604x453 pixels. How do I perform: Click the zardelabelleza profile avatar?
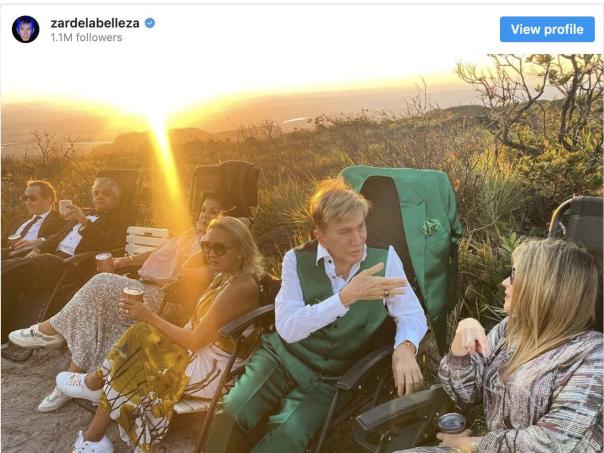(26, 29)
